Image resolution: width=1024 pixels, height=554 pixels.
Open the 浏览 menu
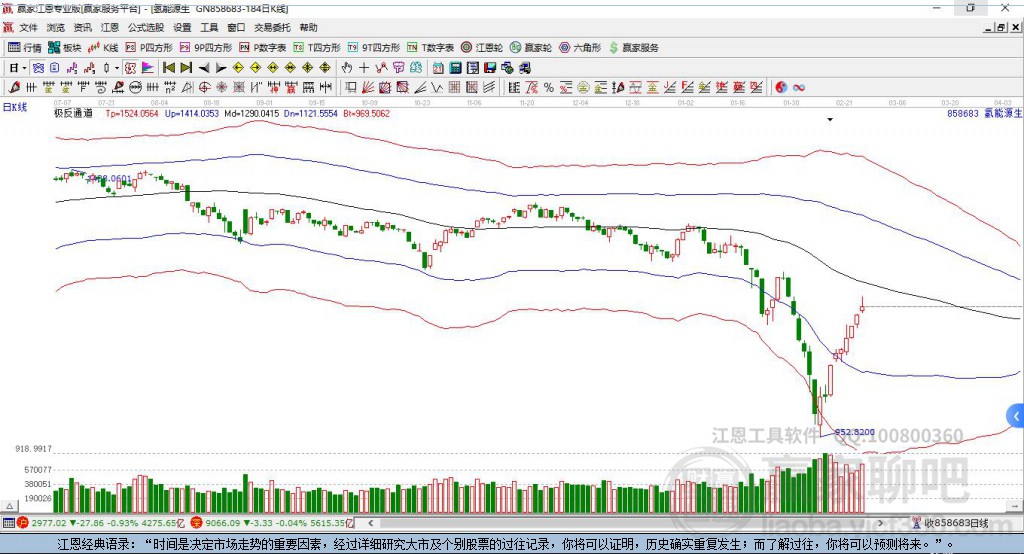(x=56, y=27)
